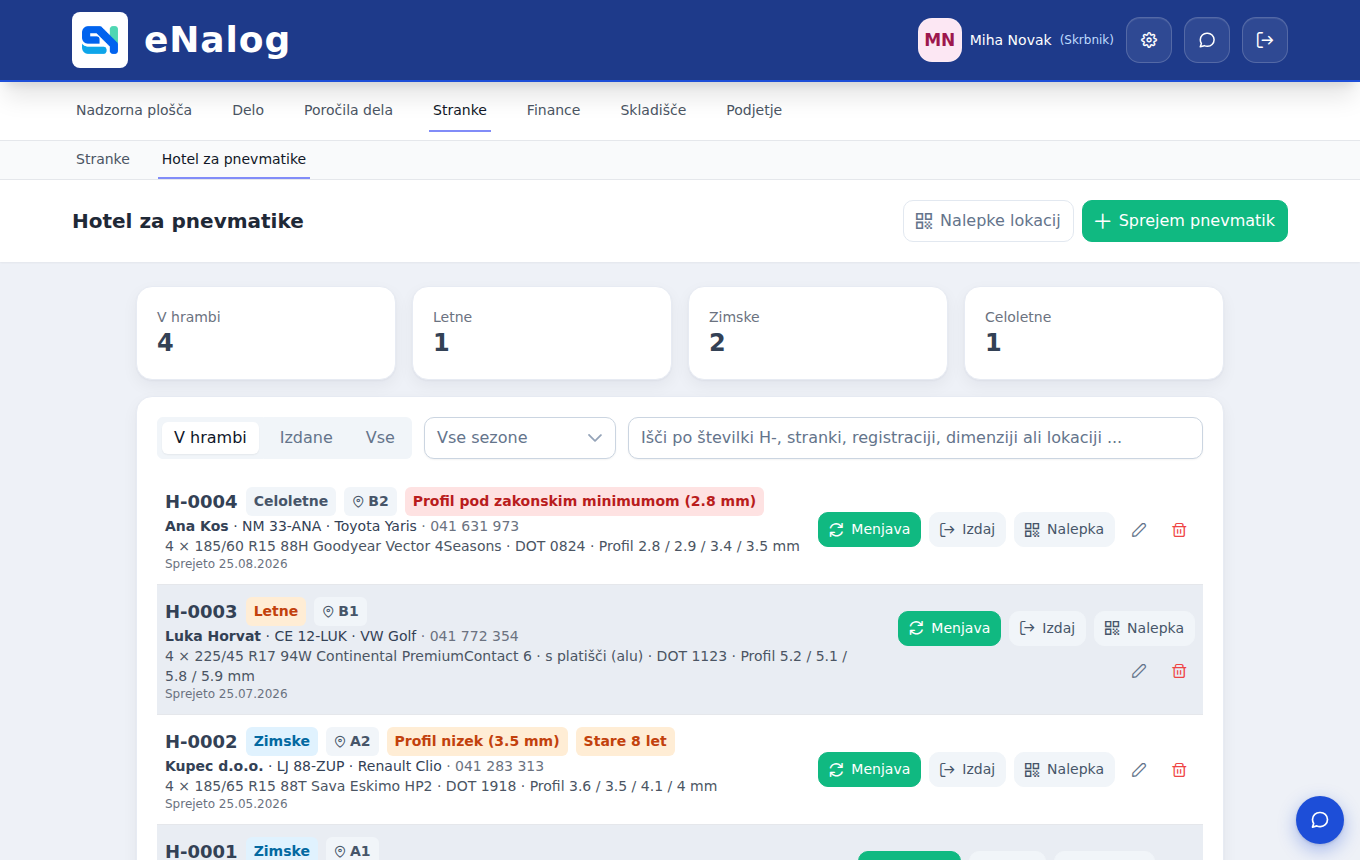
Task: Focus the tire search input field
Action: pyautogui.click(x=915, y=438)
